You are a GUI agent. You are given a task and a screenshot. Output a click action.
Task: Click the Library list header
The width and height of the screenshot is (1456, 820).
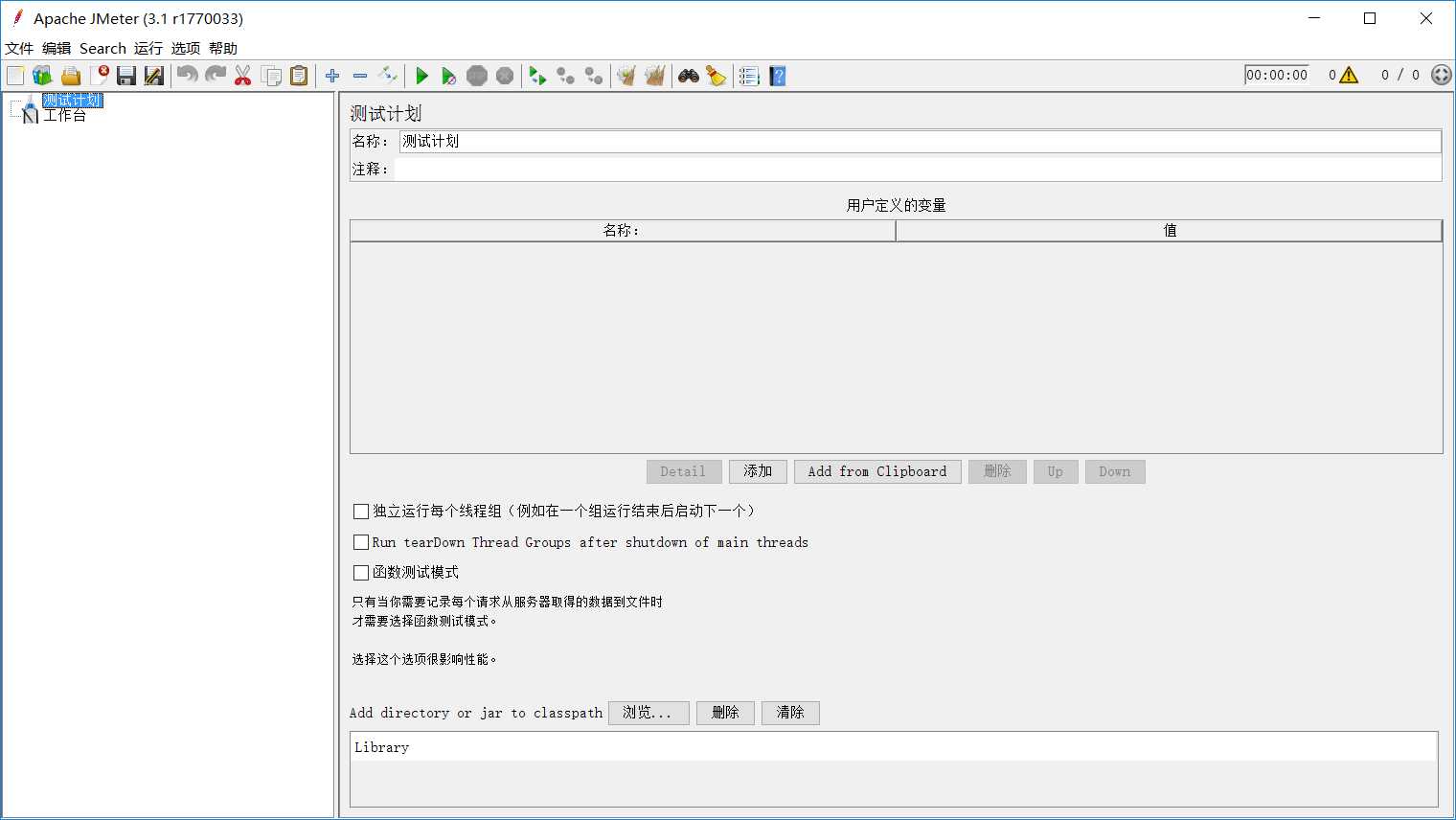coord(894,747)
